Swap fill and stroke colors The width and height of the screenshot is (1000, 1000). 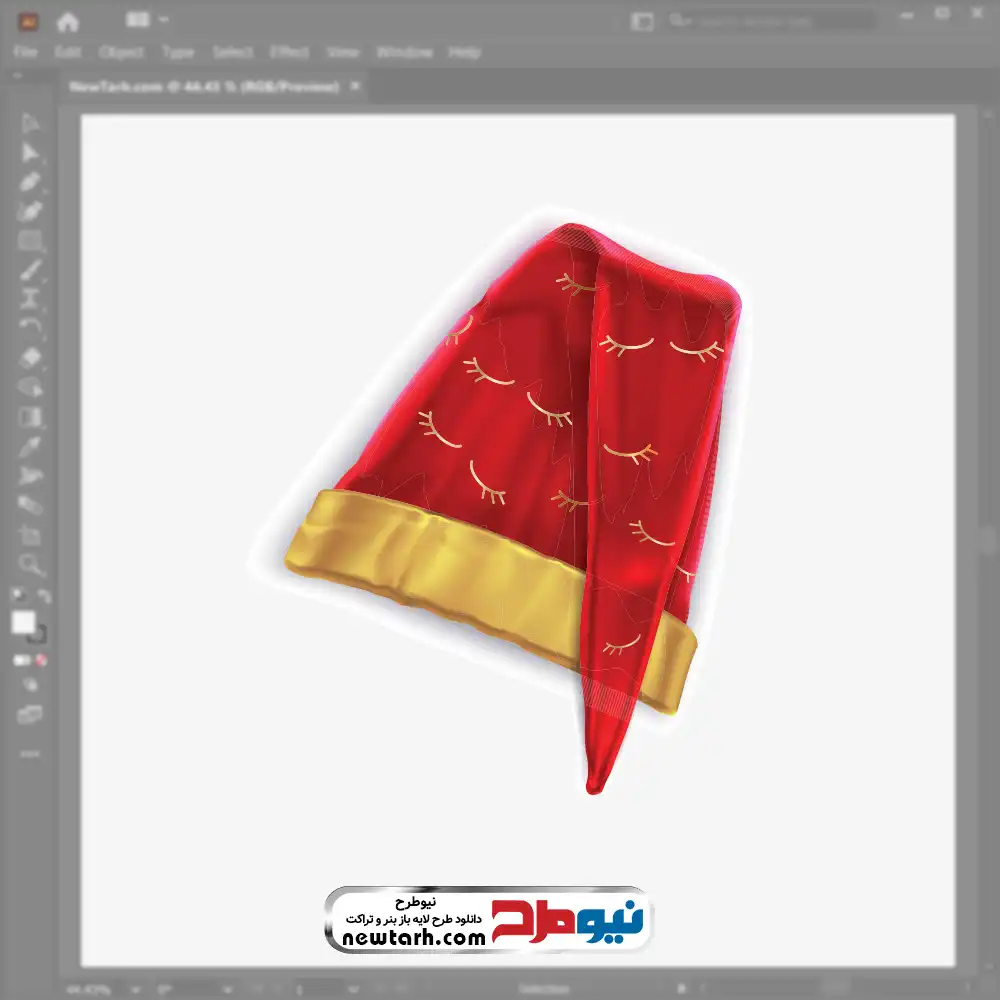tap(43, 597)
